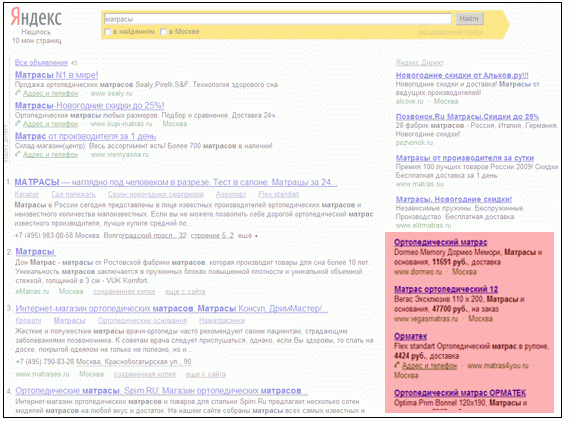Click 'Адрес и телефон' beside www.vremyasna.ru

pyautogui.click(x=50, y=155)
